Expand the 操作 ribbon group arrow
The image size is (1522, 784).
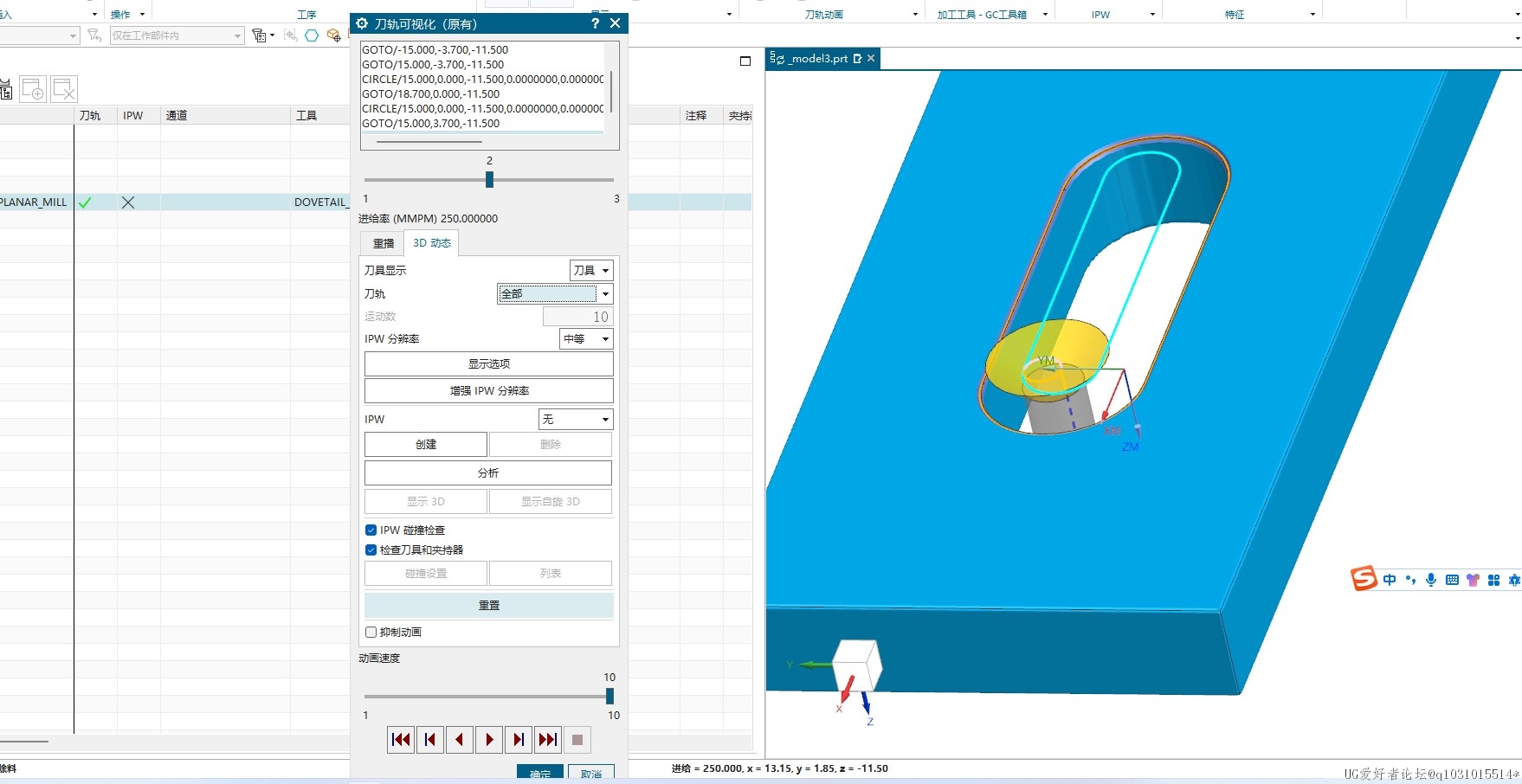[x=142, y=15]
